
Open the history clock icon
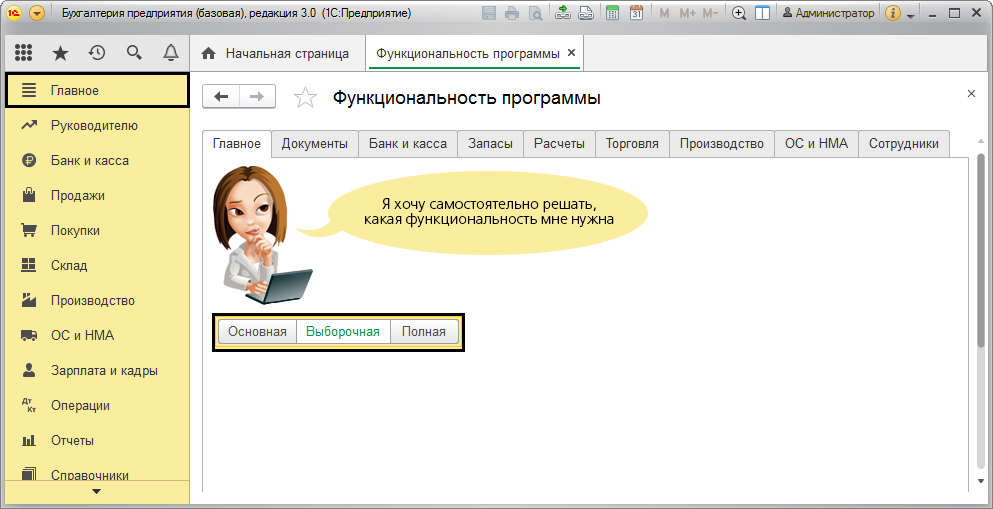click(x=97, y=53)
